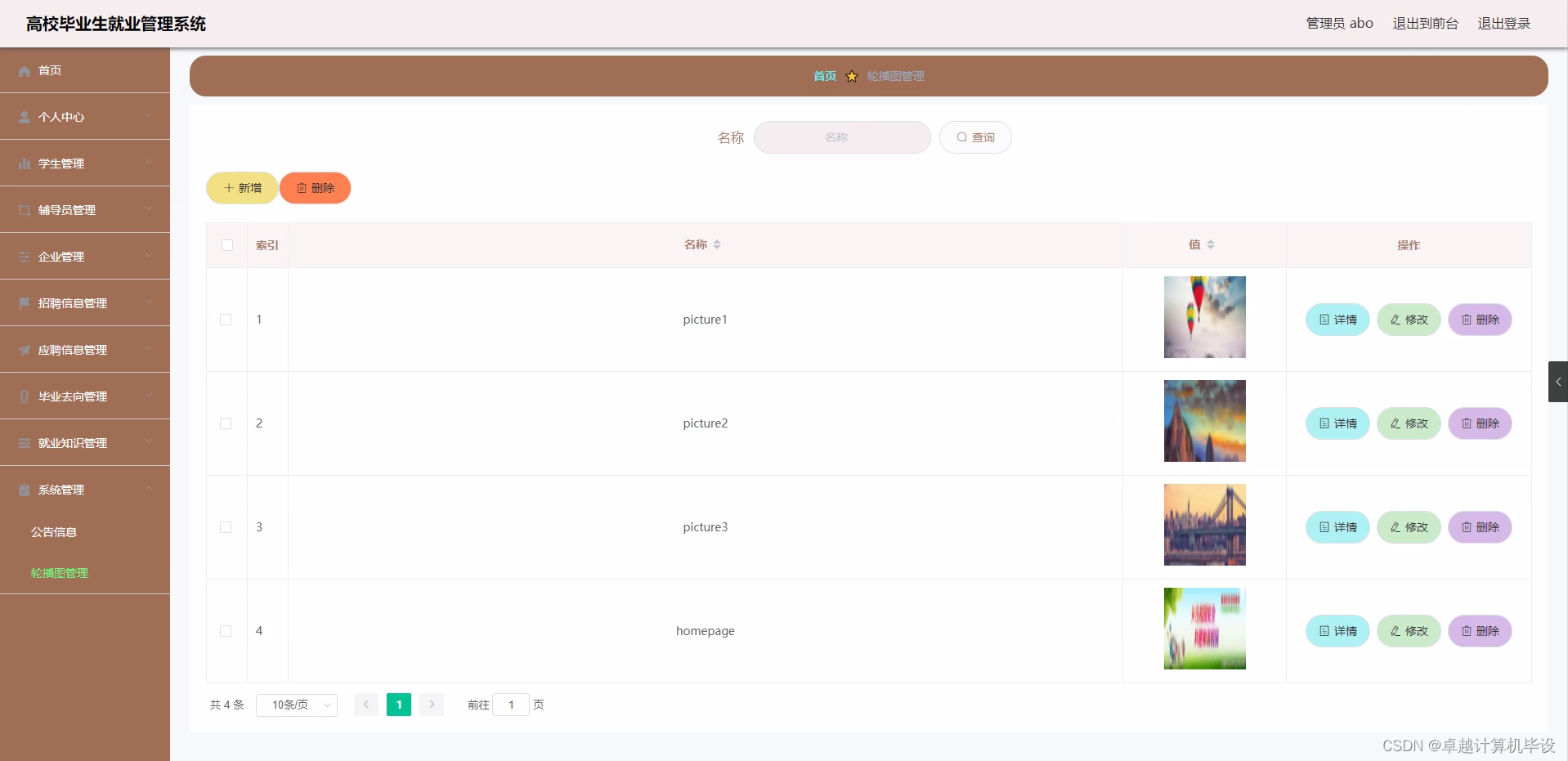This screenshot has width=1568, height=761.
Task: Open the 10条/页 page size dropdown
Action: point(296,704)
